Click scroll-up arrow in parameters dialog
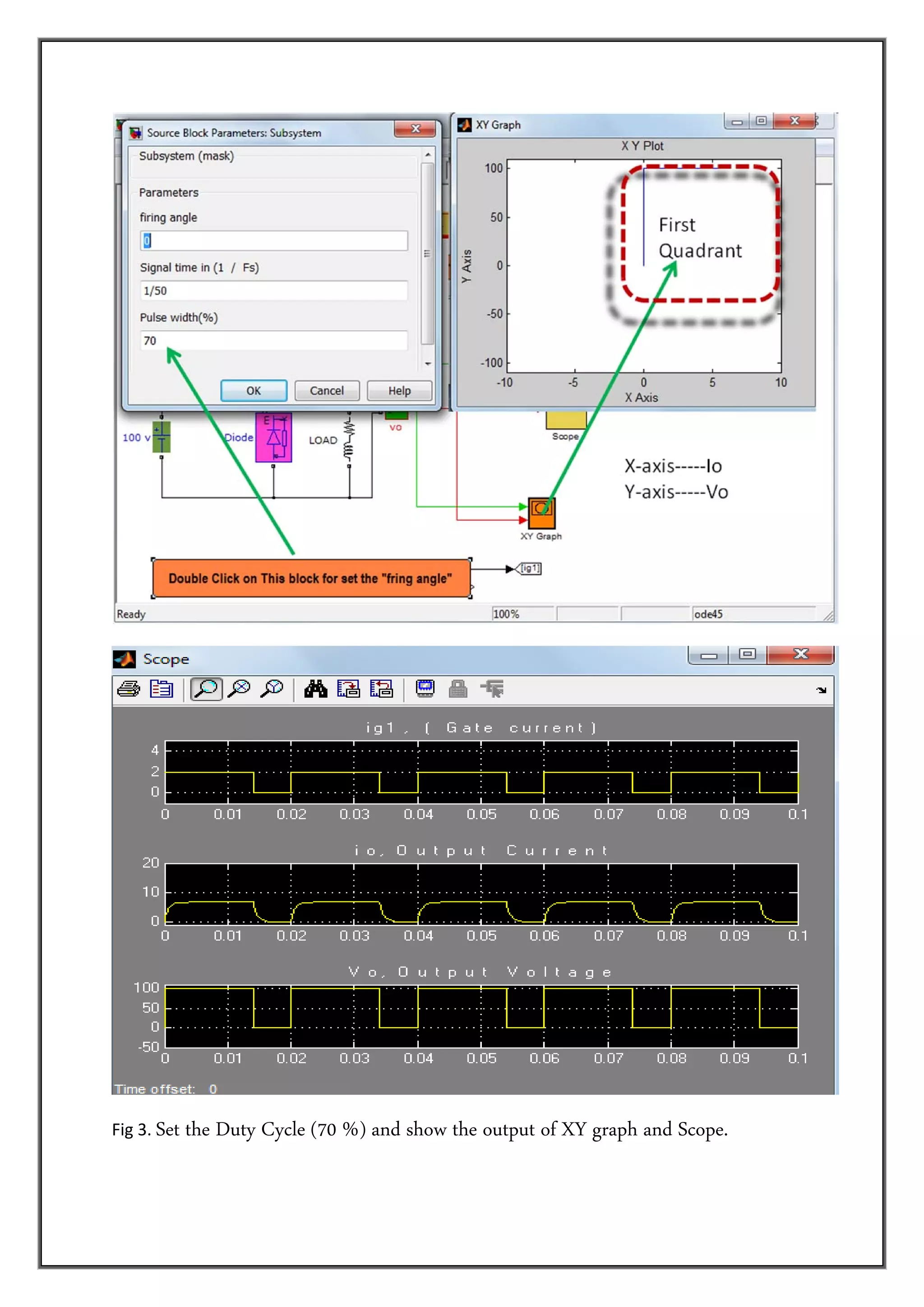 428,155
